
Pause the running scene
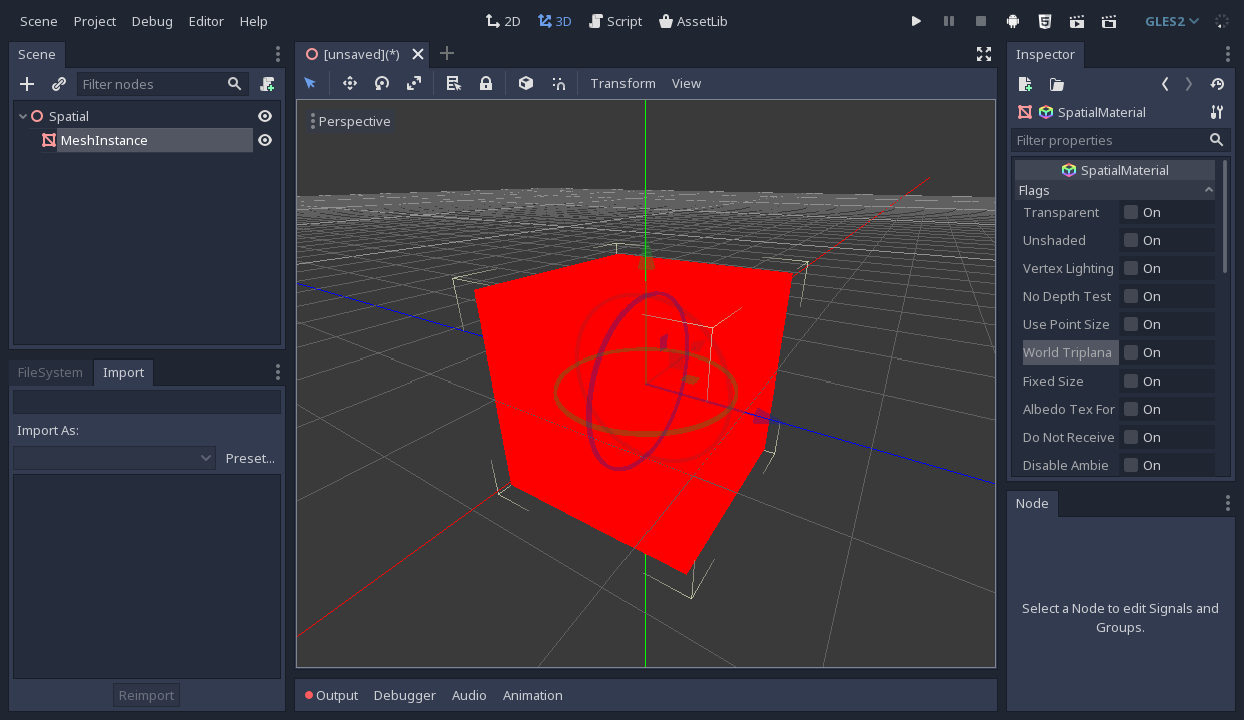point(949,21)
